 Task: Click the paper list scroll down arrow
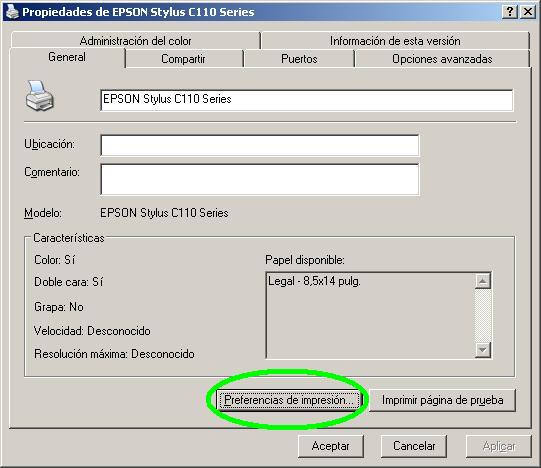click(x=483, y=350)
